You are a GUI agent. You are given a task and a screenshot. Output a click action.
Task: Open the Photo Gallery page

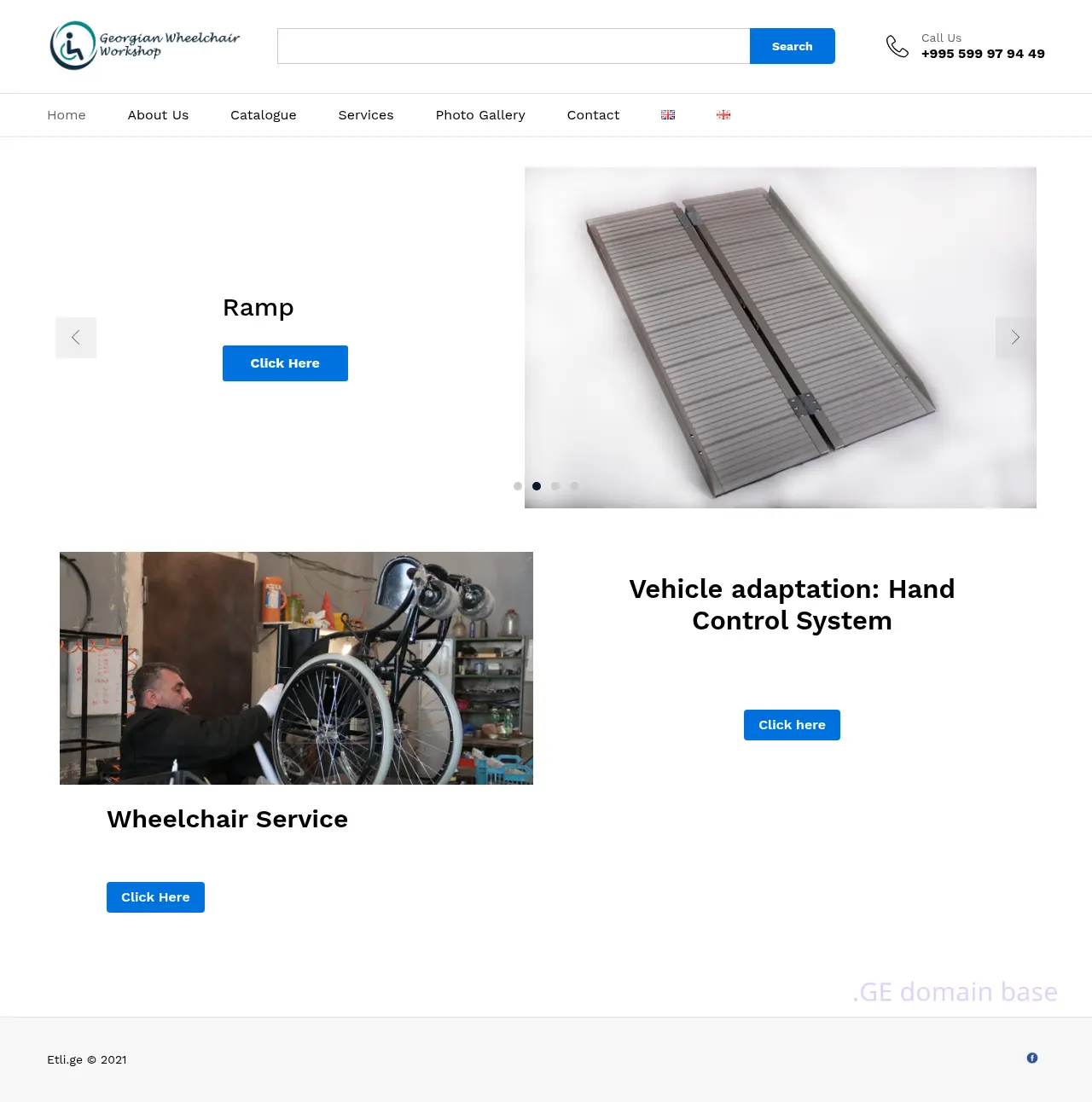480,115
